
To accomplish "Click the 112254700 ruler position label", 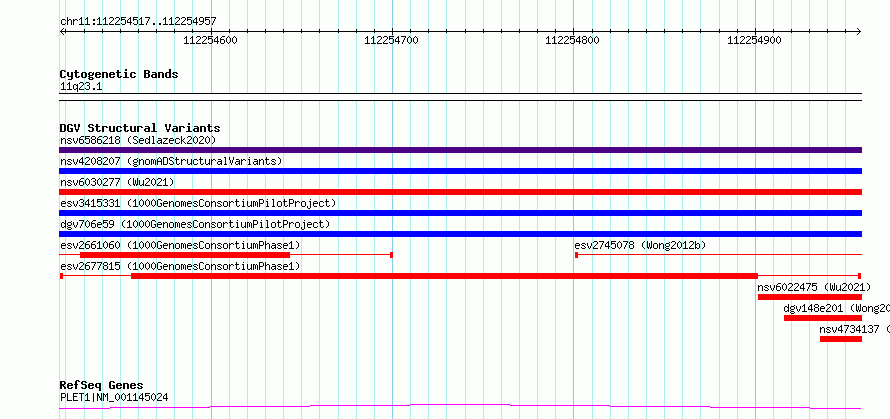I will point(391,40).
